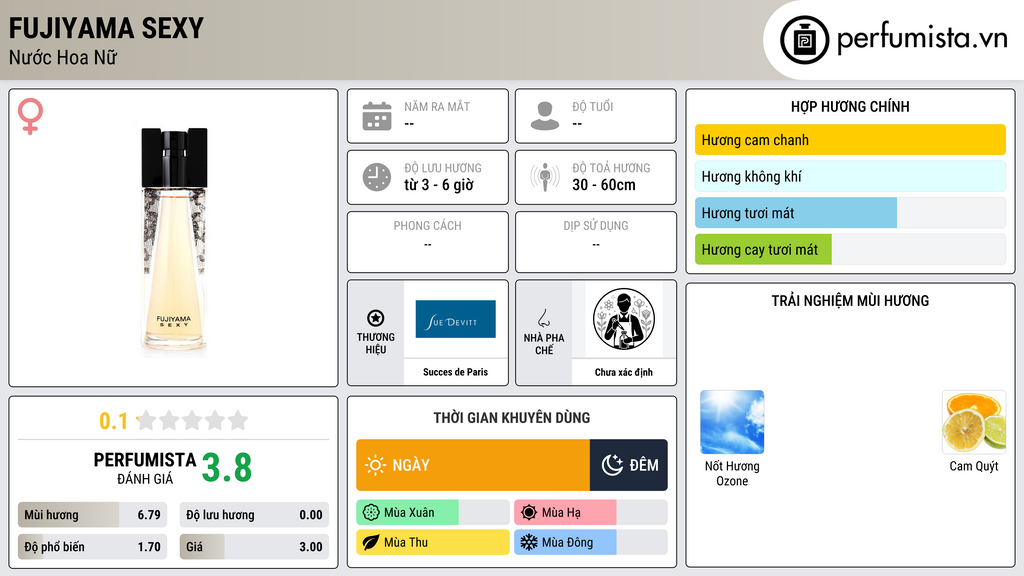Image resolution: width=1024 pixels, height=576 pixels.
Task: Select the Mùa Hạ season bar
Action: click(590, 513)
